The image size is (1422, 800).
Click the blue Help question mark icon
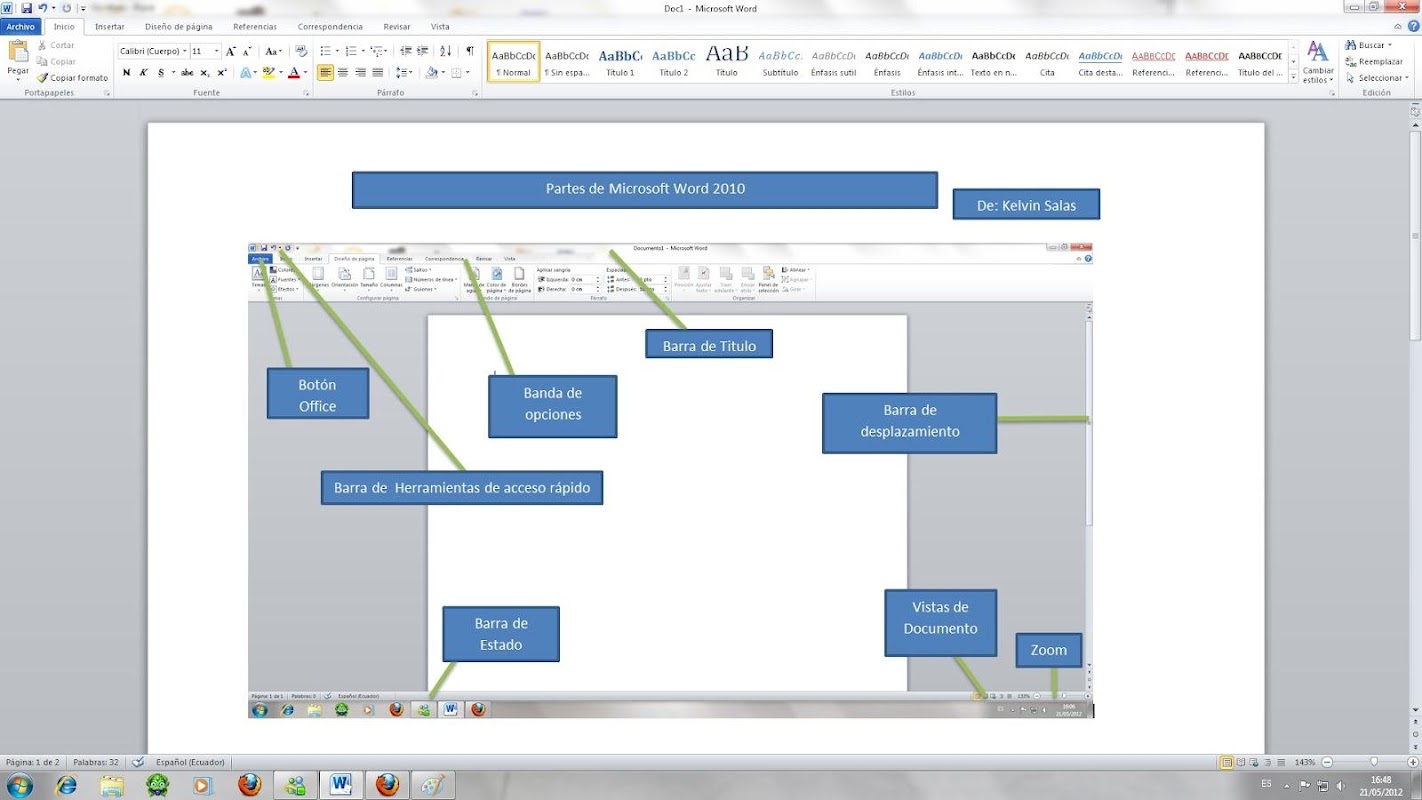(x=1412, y=27)
